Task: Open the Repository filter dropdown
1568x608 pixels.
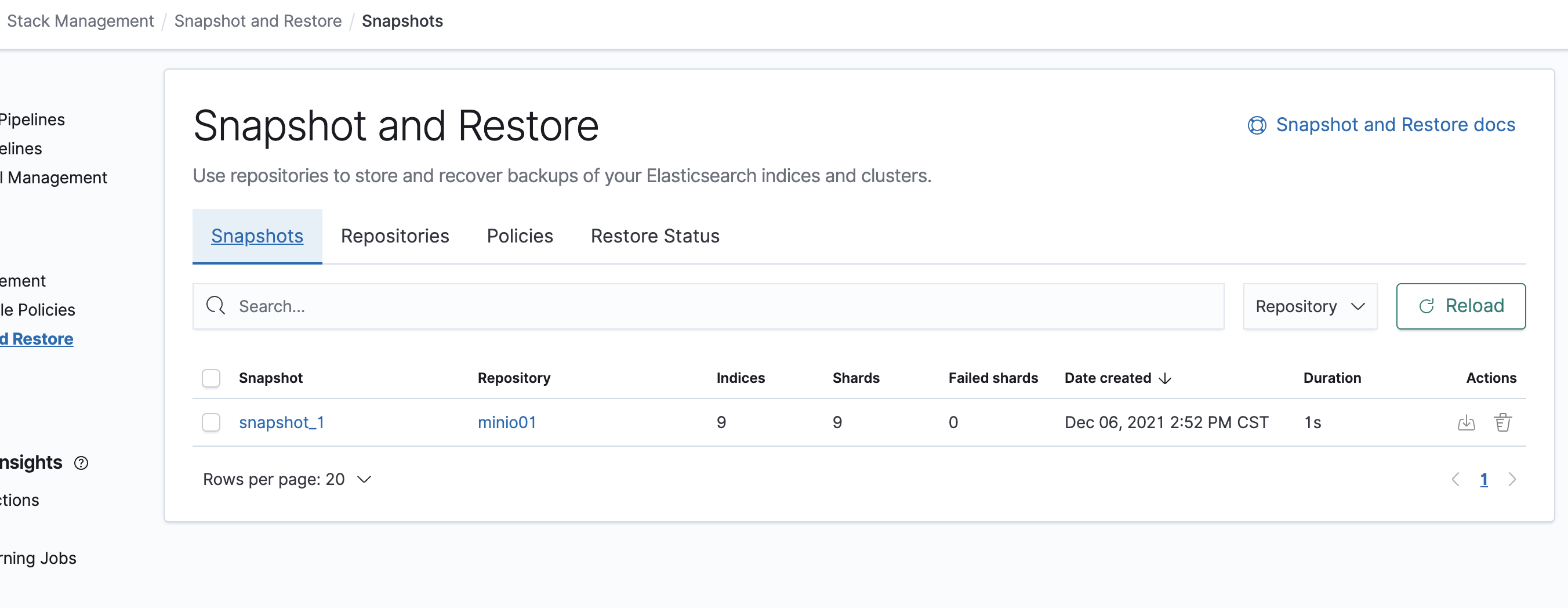Action: coord(1310,306)
